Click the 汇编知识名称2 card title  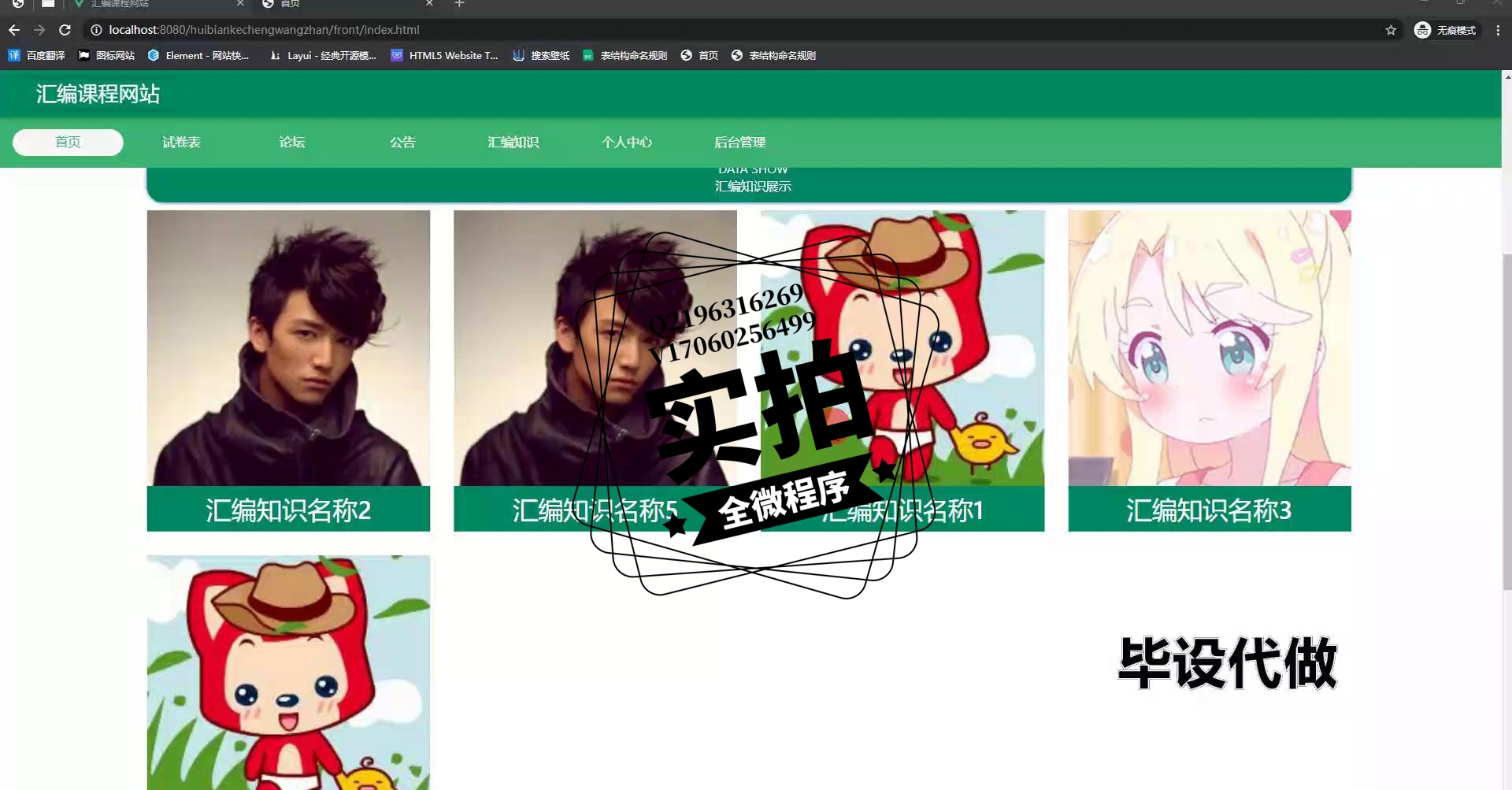(288, 510)
